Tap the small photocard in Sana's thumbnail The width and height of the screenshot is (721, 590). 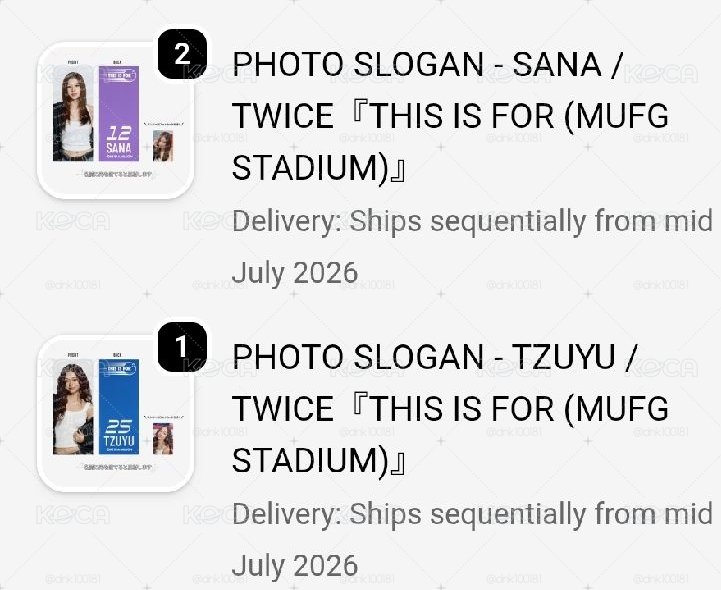pyautogui.click(x=163, y=146)
